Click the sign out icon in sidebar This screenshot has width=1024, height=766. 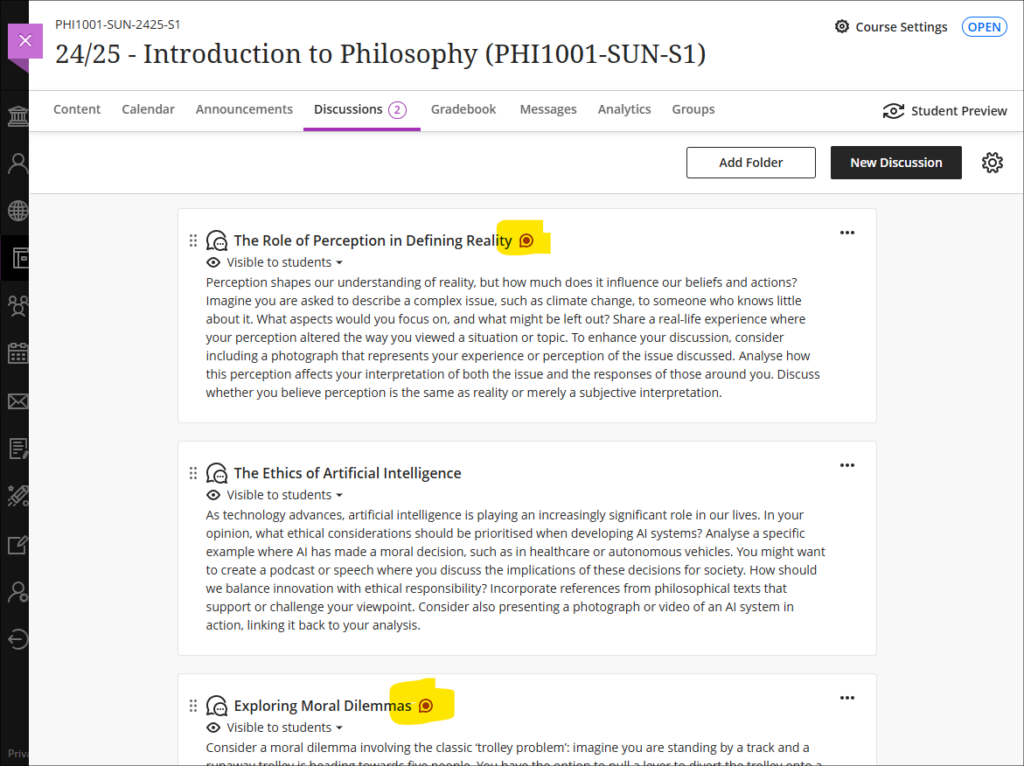coord(18,639)
